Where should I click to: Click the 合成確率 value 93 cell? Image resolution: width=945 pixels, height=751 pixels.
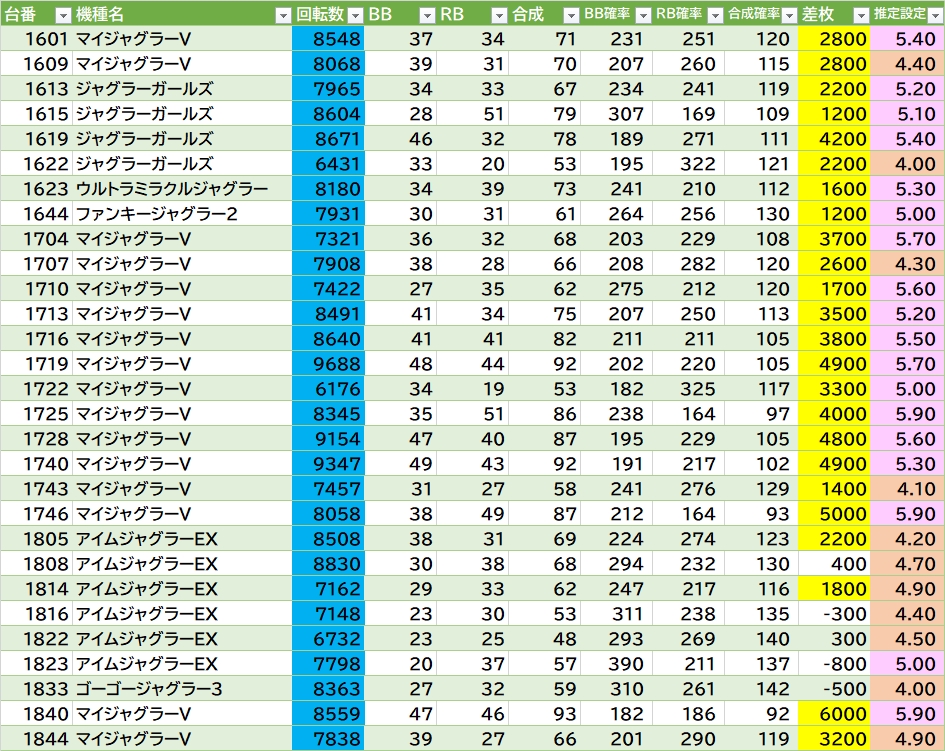tap(761, 514)
